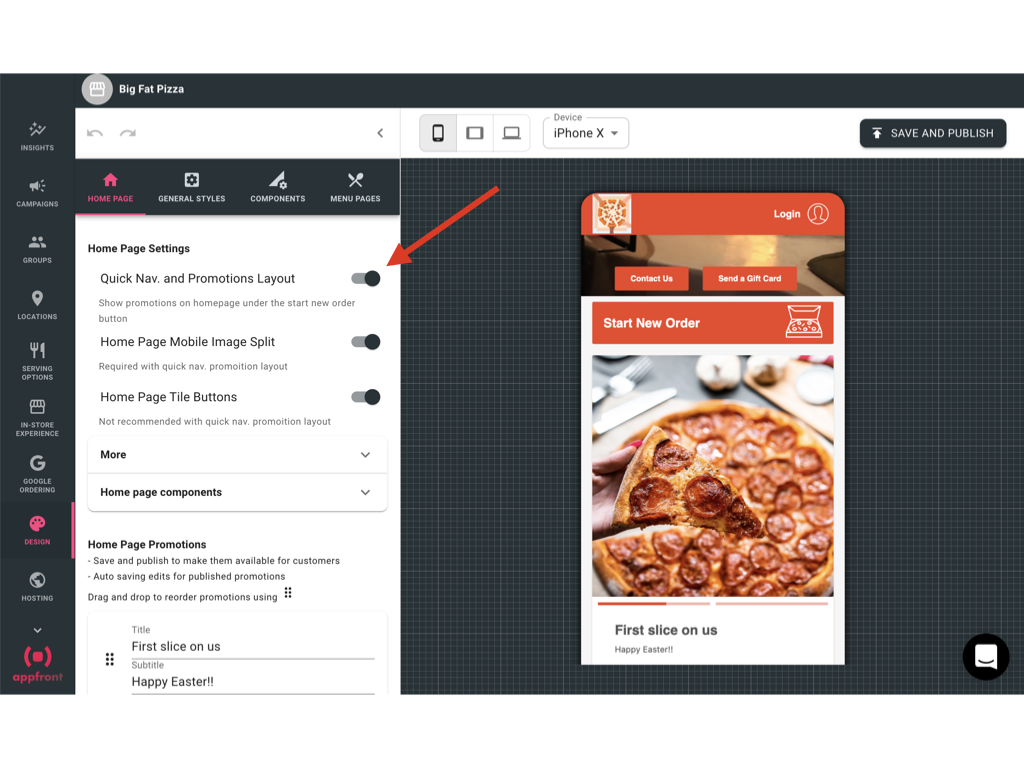
Task: Click the Big Fat Pizza store name
Action: (152, 89)
